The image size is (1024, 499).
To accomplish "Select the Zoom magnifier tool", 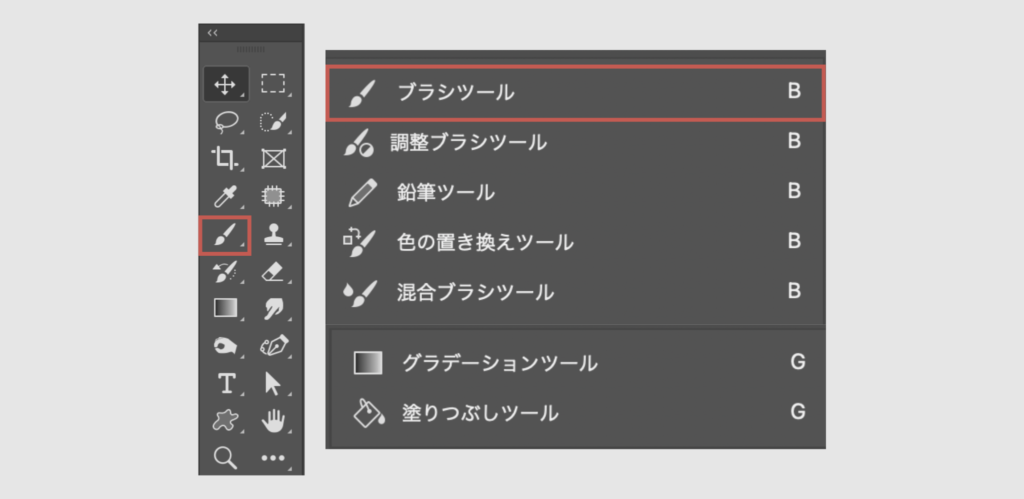I will point(226,457).
